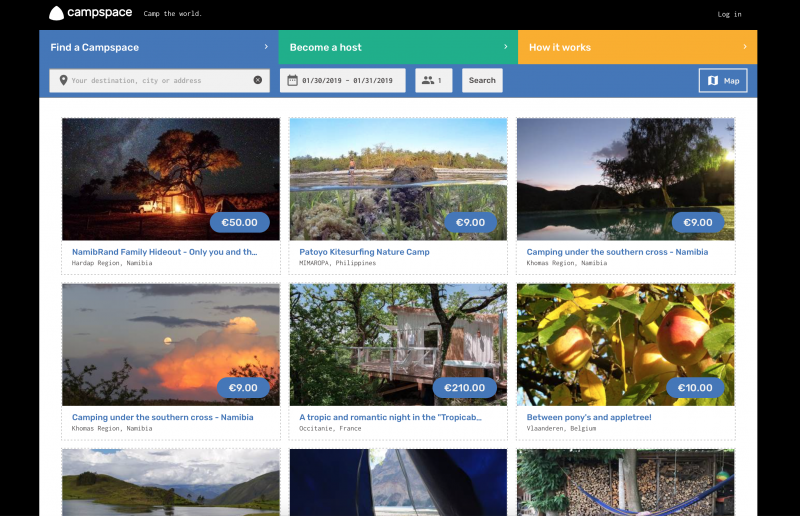The height and width of the screenshot is (516, 800).
Task: Click the Camp the world tagline
Action: [172, 14]
